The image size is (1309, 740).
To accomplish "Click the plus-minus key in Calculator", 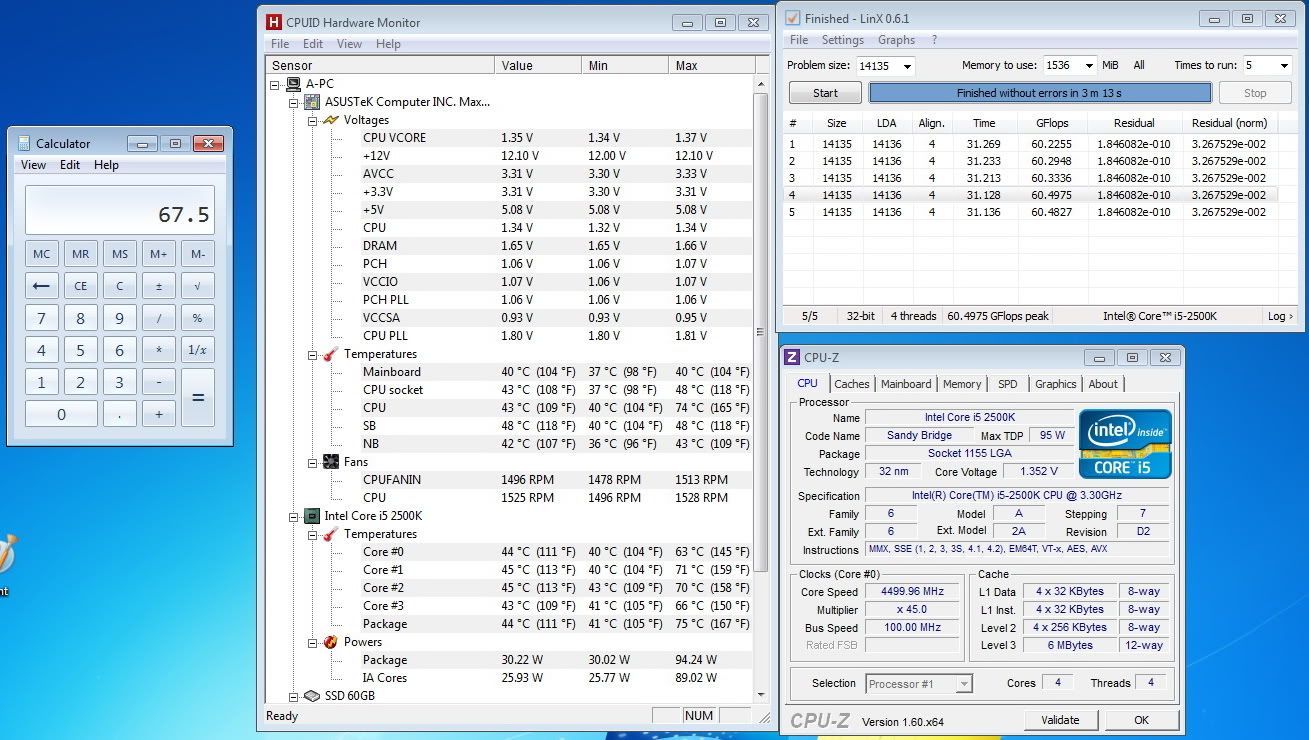I will (158, 286).
